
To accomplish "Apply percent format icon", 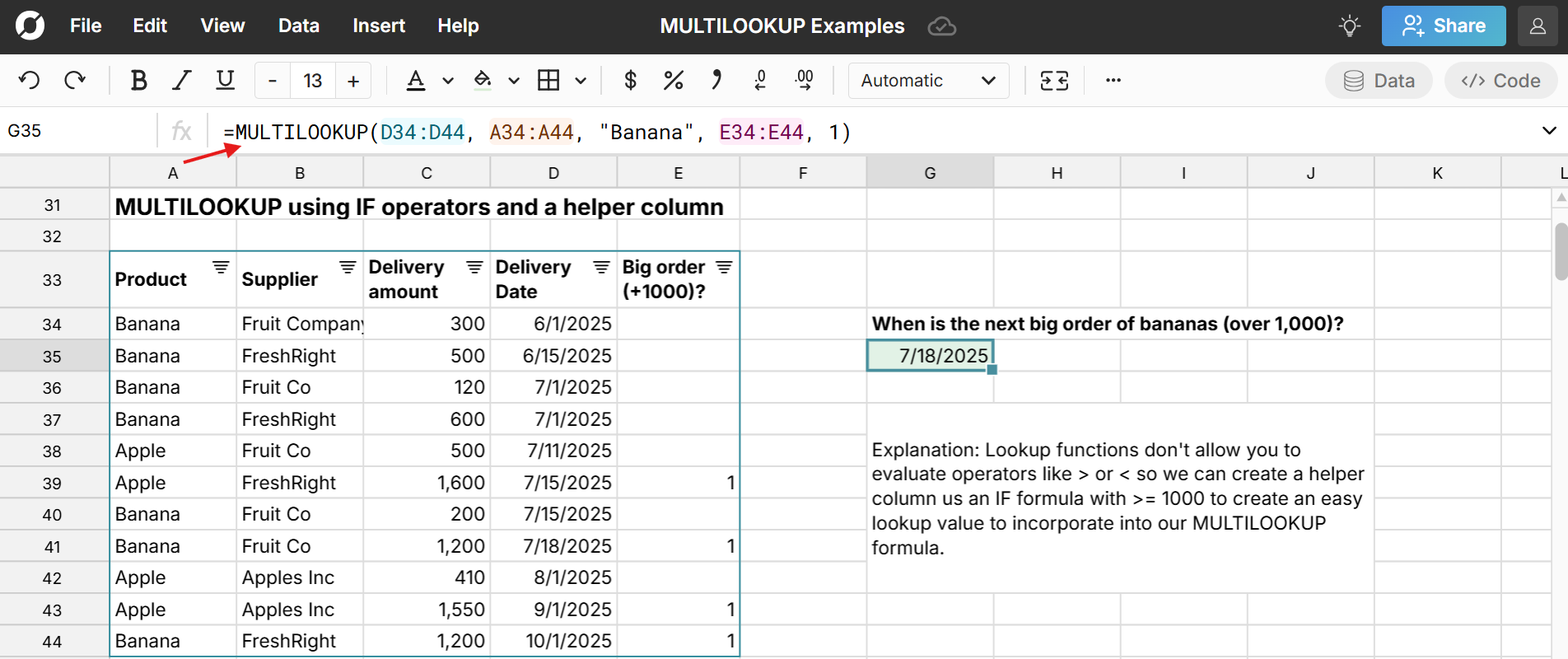I will point(673,81).
